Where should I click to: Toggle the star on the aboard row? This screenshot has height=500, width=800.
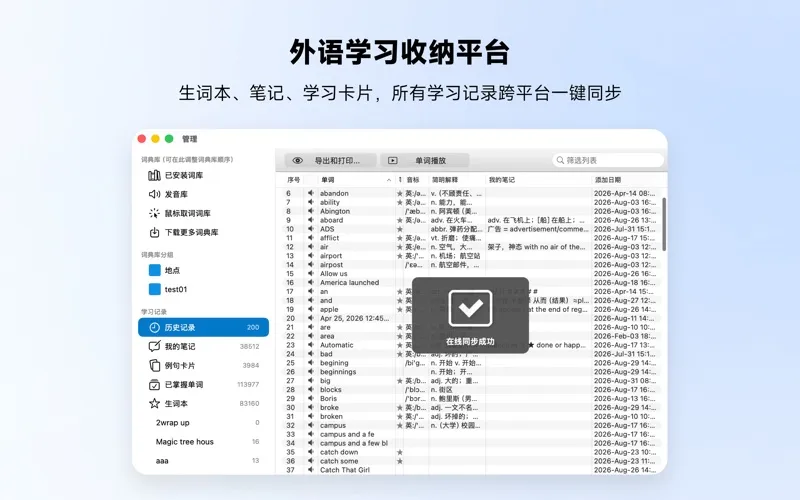point(400,220)
